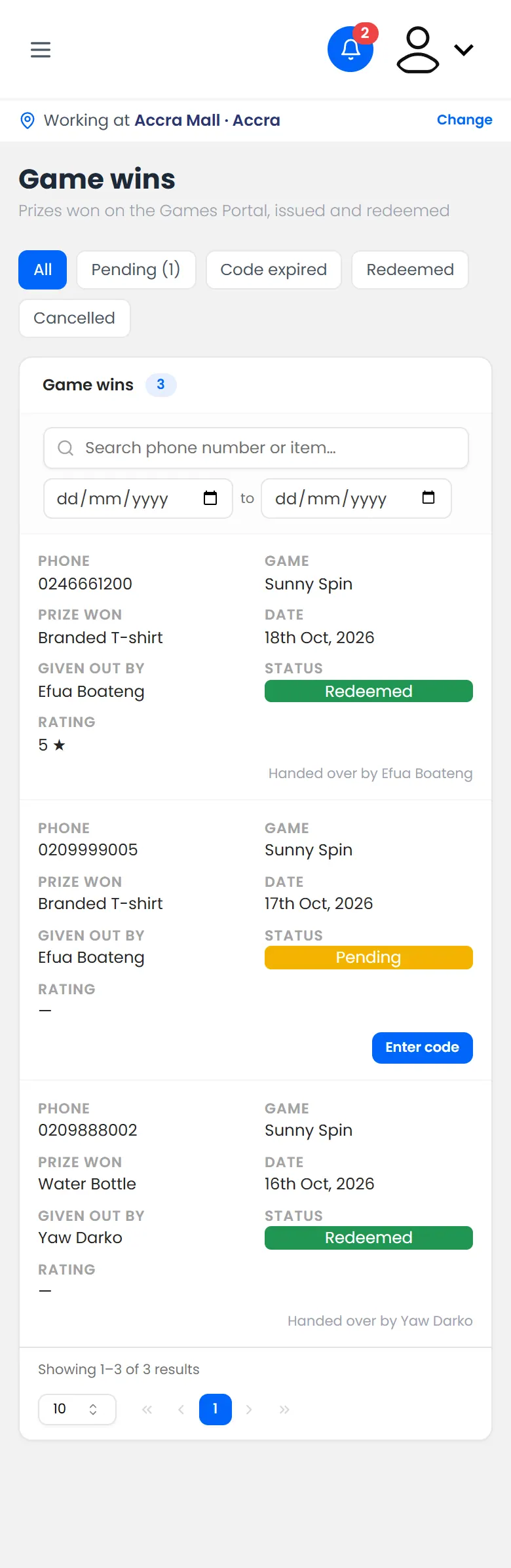Screen dimensions: 511x1568
Task: Open the user profile avatar
Action: [418, 50]
